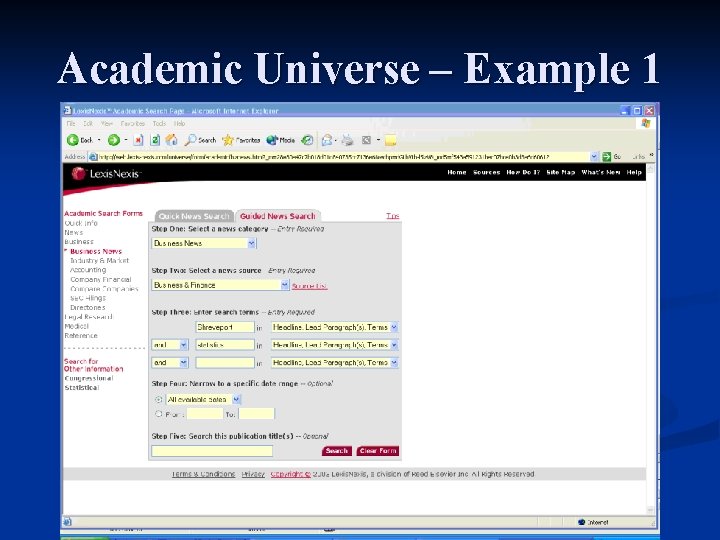Click the yellow note toolbar icon

coord(390,141)
